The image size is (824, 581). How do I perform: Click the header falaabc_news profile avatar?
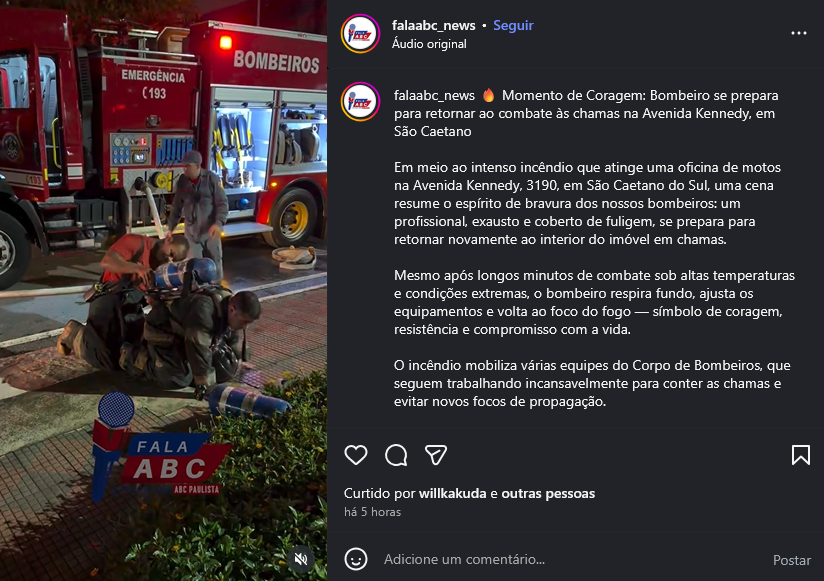click(360, 34)
